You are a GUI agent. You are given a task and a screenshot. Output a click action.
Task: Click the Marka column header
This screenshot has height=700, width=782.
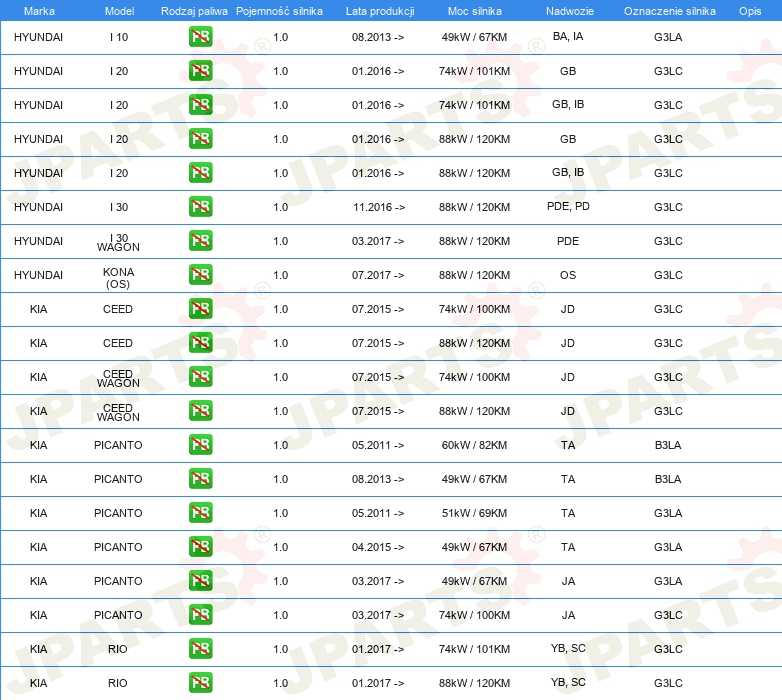[39, 11]
